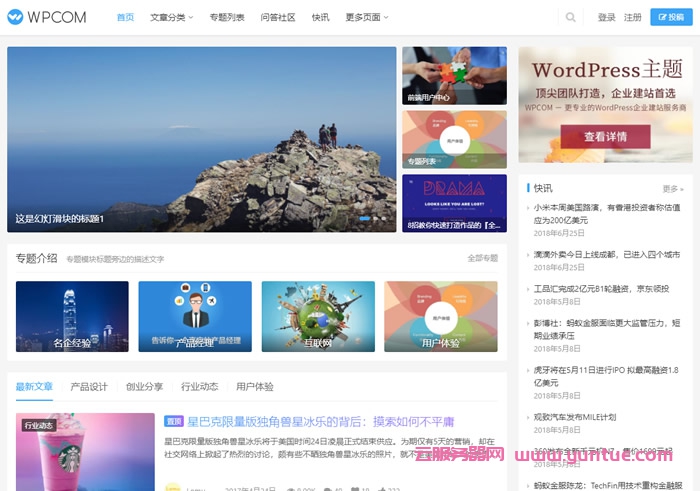The height and width of the screenshot is (491, 700).
Task: Click 查看详情 button on WordPress banner
Action: [x=605, y=136]
